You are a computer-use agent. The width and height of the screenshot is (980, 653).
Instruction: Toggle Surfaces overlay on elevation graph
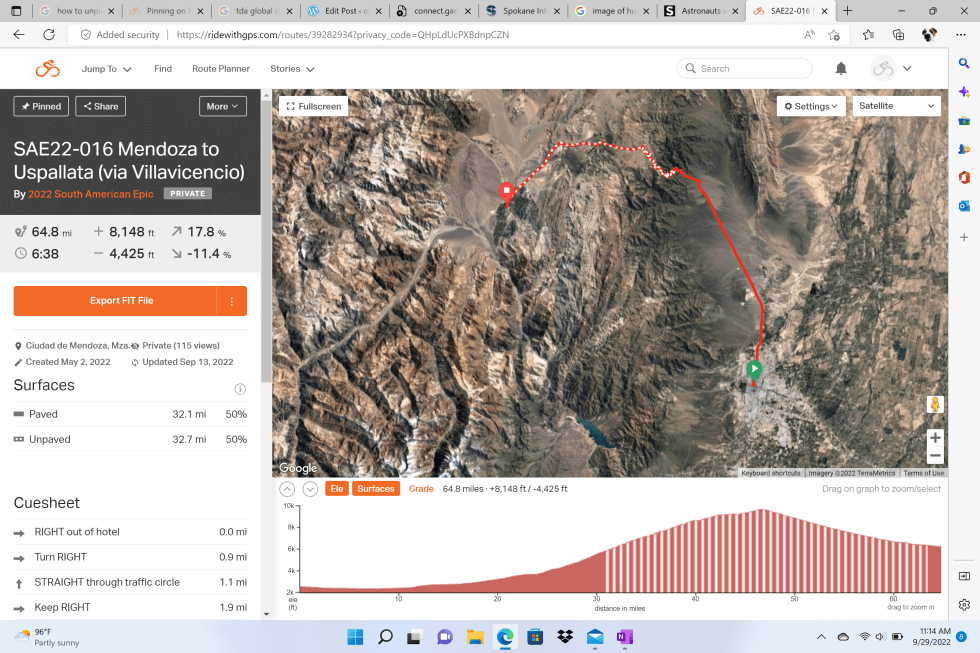(x=376, y=489)
